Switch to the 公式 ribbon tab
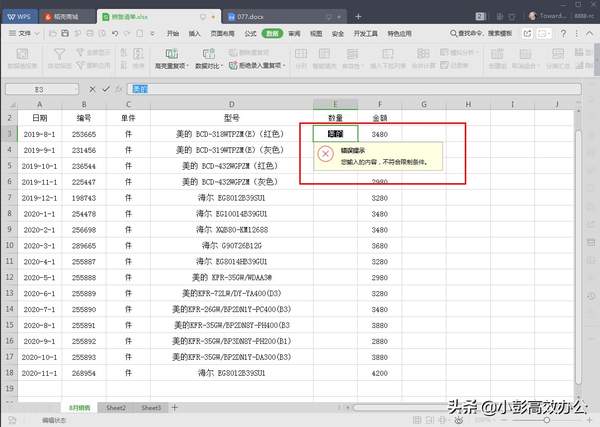 pyautogui.click(x=251, y=34)
